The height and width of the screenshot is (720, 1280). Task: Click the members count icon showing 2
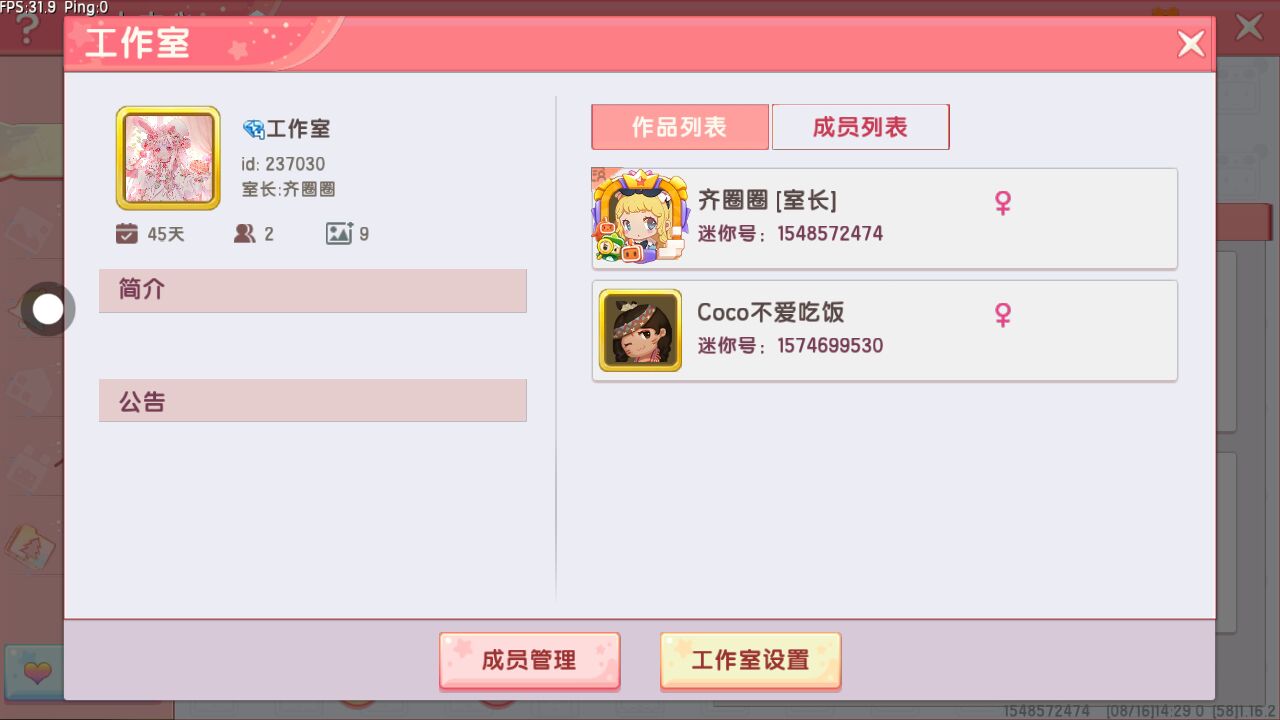pyautogui.click(x=244, y=234)
